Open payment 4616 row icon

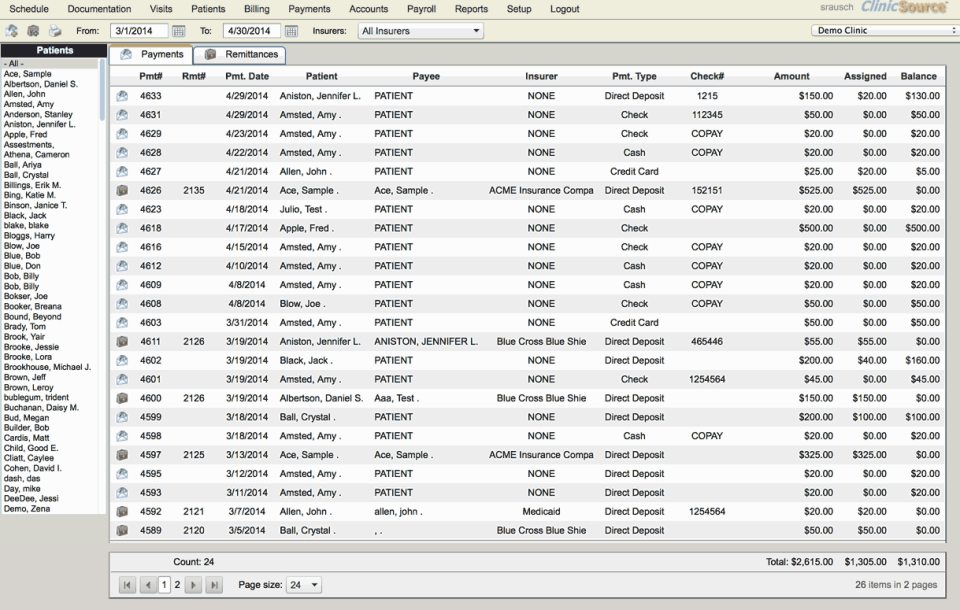[122, 247]
